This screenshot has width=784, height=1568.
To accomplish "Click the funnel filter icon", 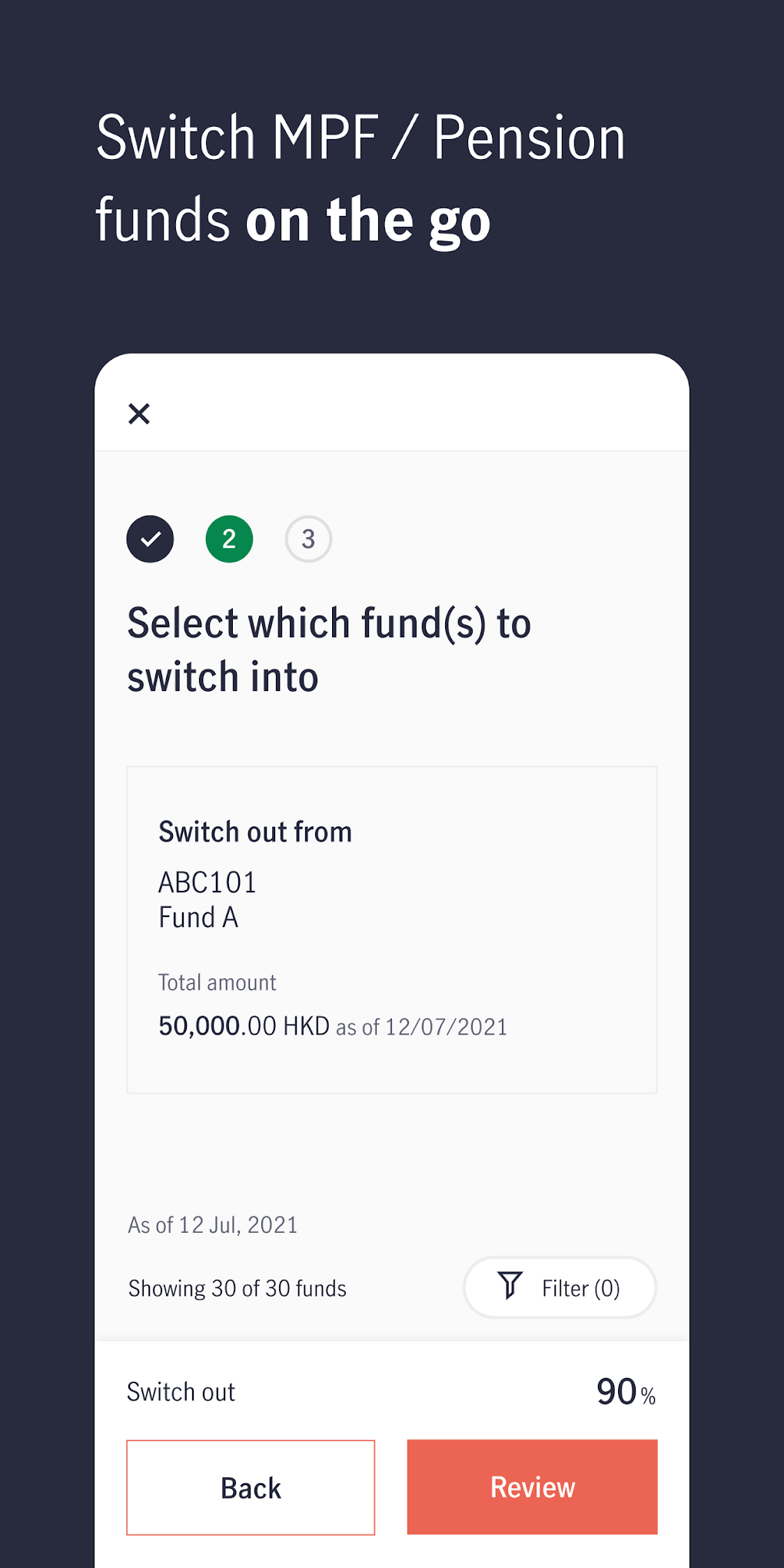I will tap(510, 1285).
